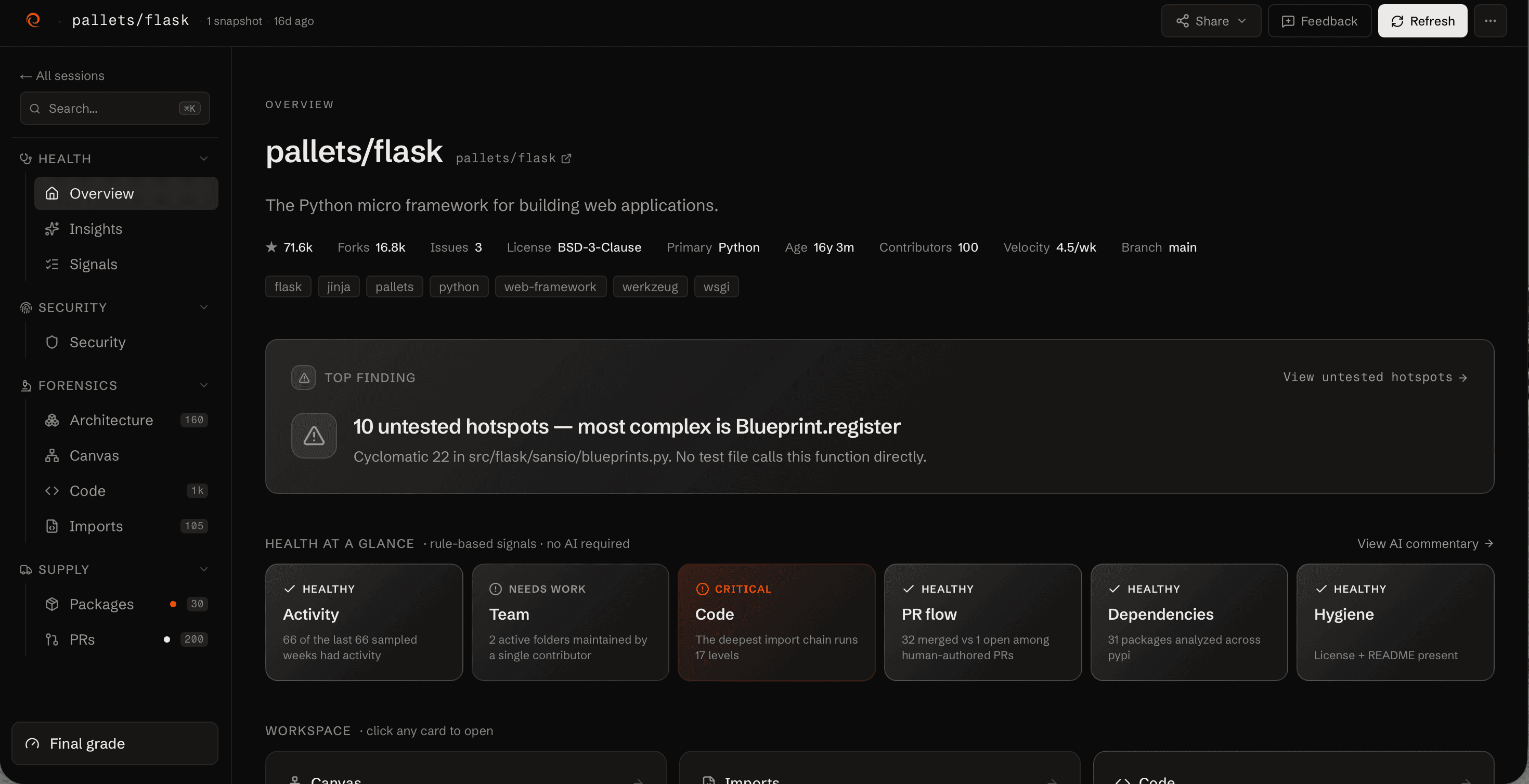Click the Architecture blocks icon
Image resolution: width=1529 pixels, height=784 pixels.
pyautogui.click(x=52, y=420)
